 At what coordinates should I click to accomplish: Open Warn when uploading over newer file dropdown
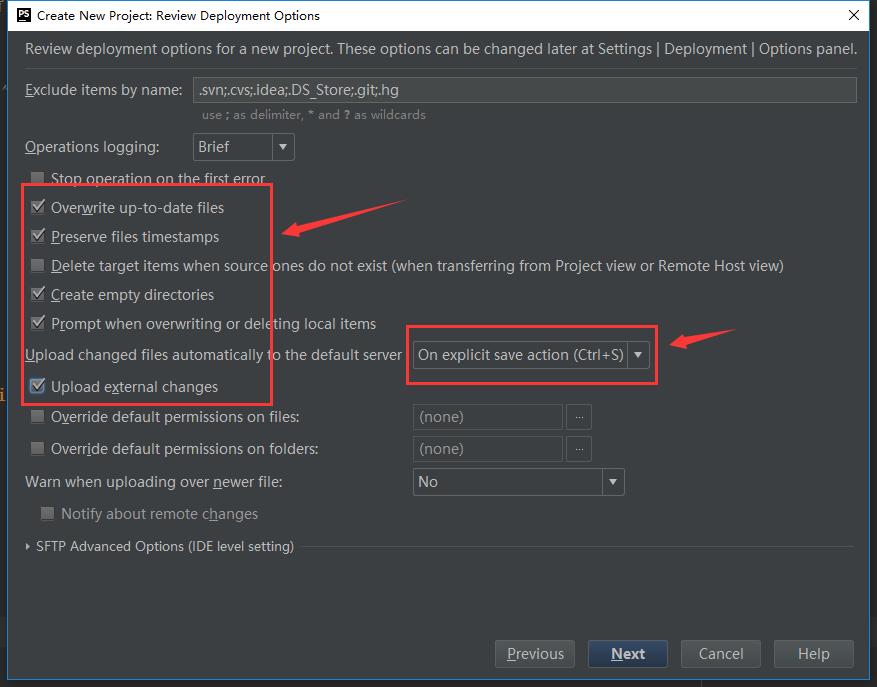pyautogui.click(x=518, y=482)
